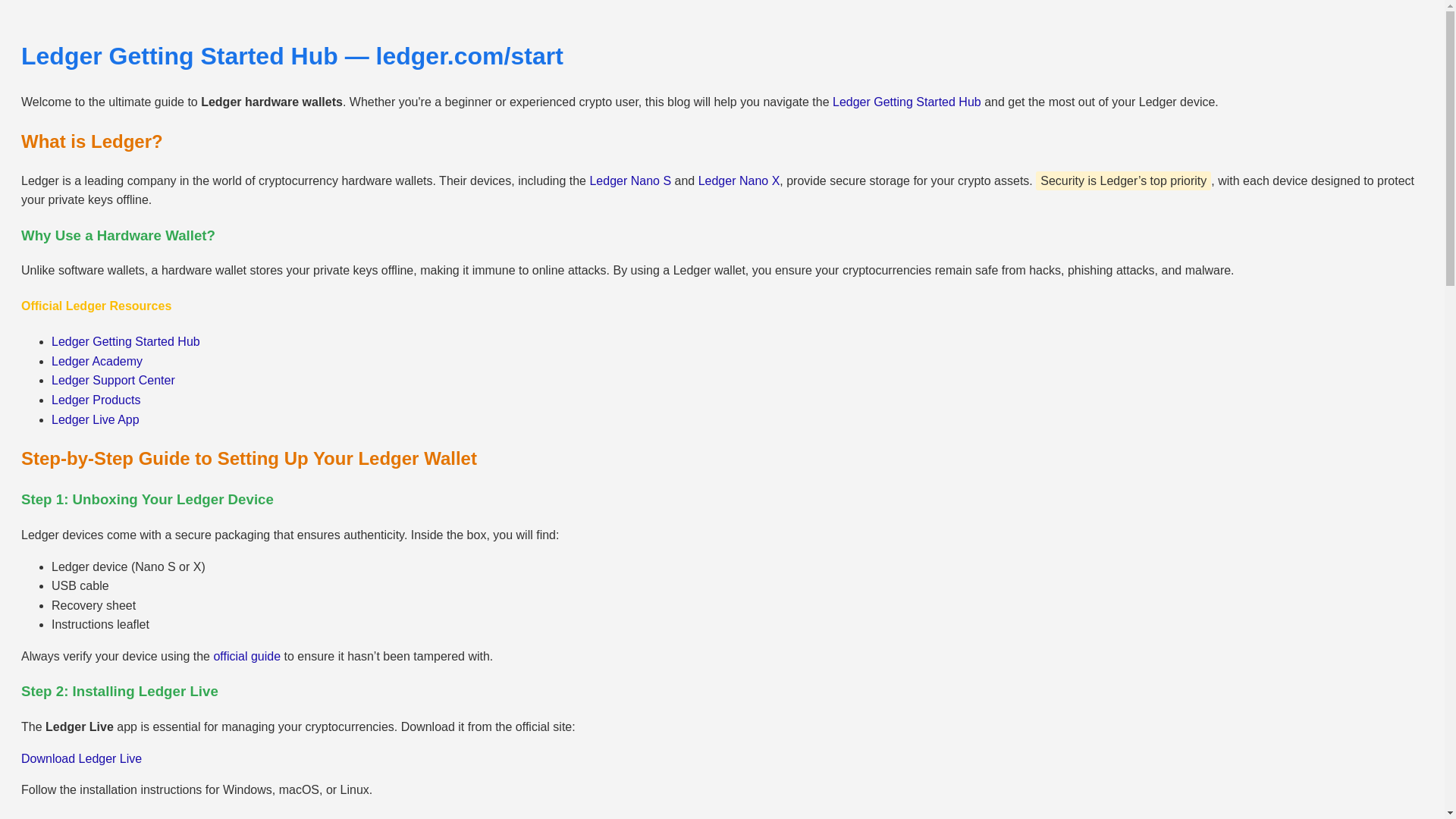Open the Ledger Support Center link

(x=113, y=380)
